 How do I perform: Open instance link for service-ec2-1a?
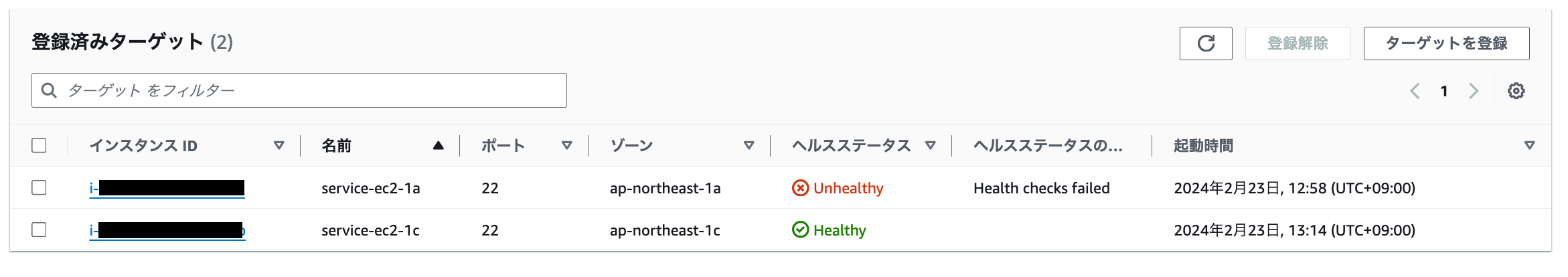167,188
